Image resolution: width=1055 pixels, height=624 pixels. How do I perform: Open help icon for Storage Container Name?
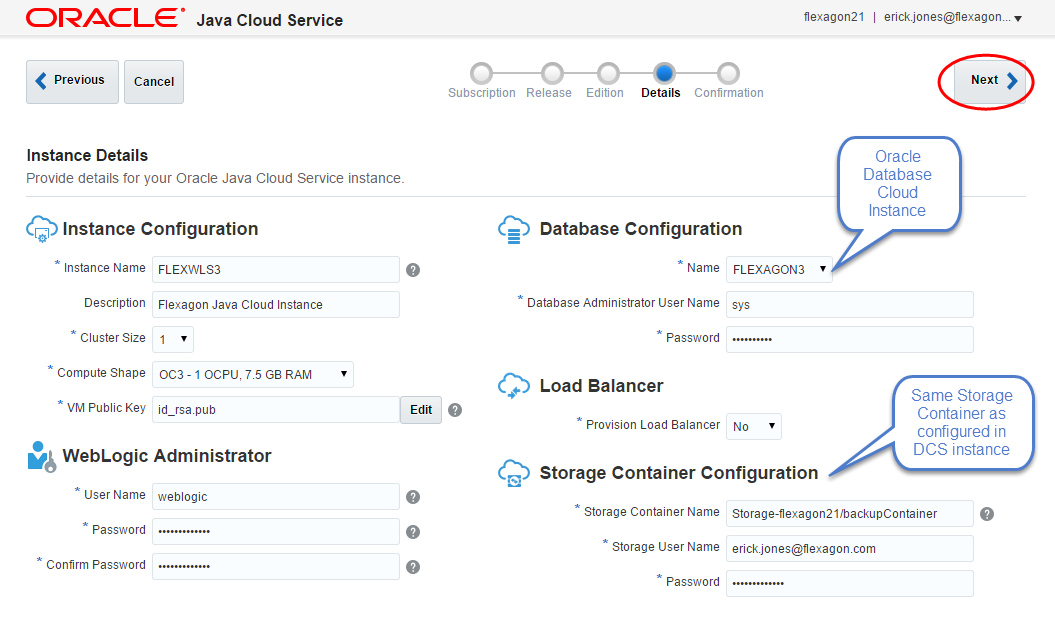pyautogui.click(x=987, y=514)
